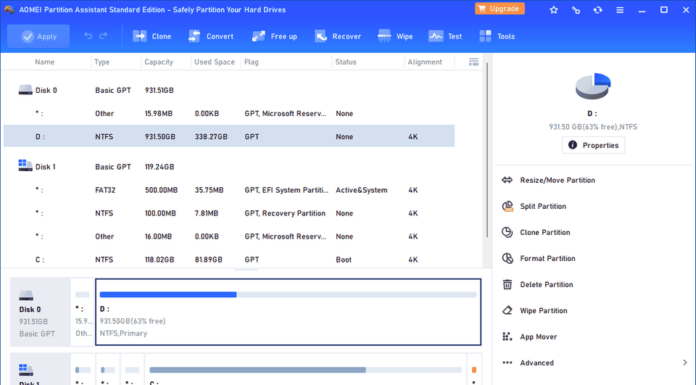Select the 100.00MB Recovery Partition row
The image size is (696, 385).
[229, 213]
